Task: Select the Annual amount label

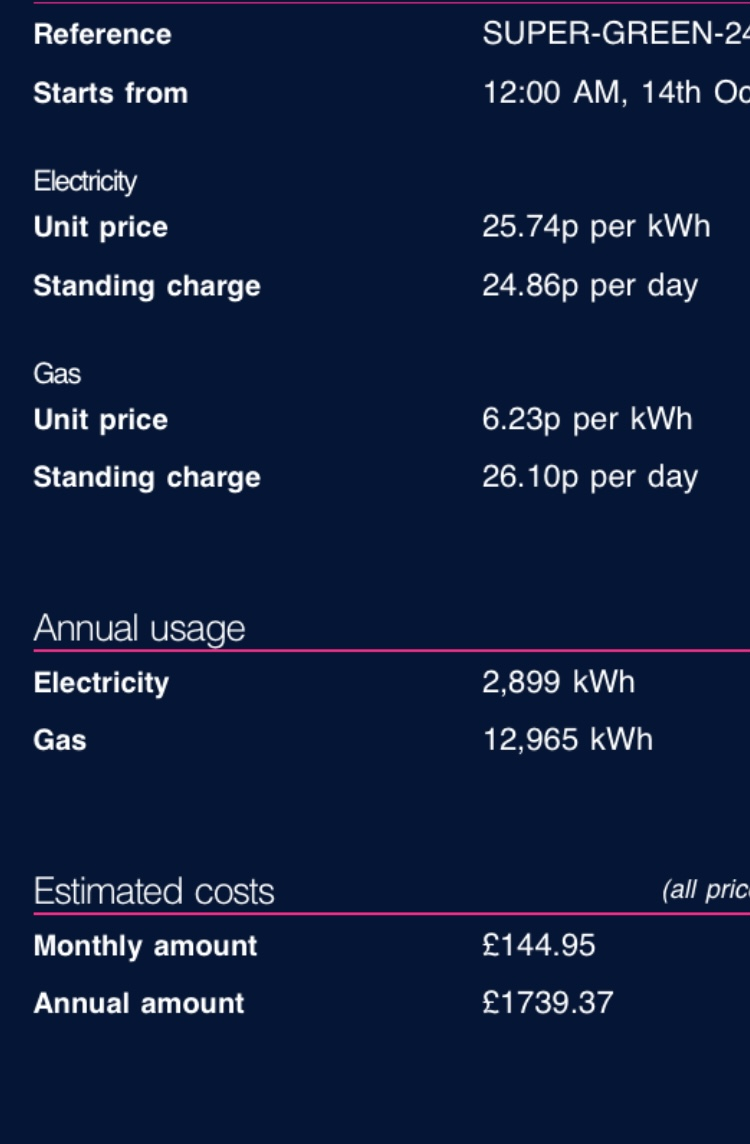Action: pos(139,1003)
